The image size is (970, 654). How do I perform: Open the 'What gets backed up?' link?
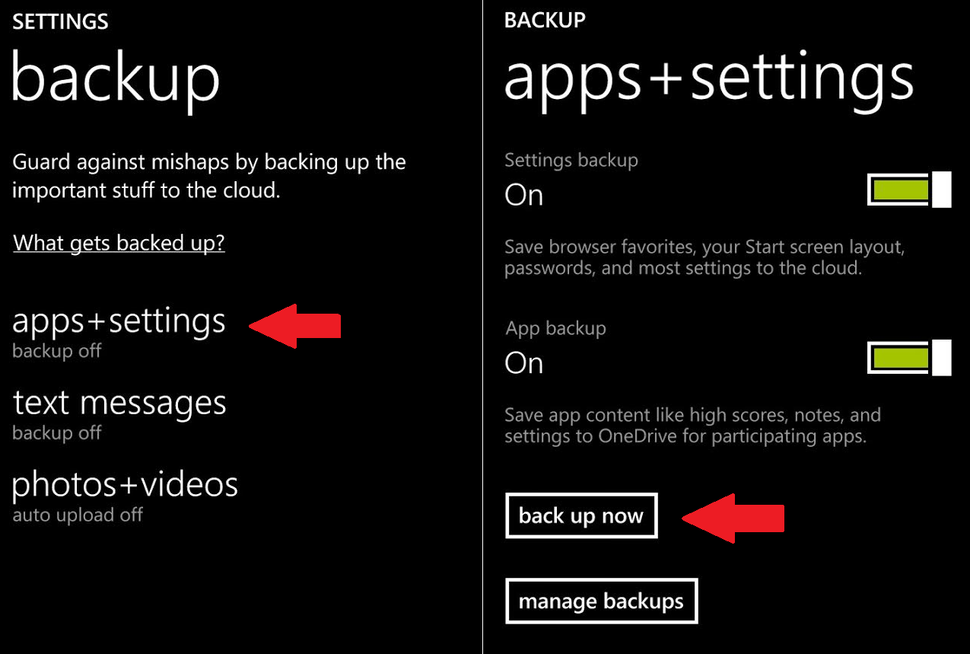pyautogui.click(x=118, y=243)
